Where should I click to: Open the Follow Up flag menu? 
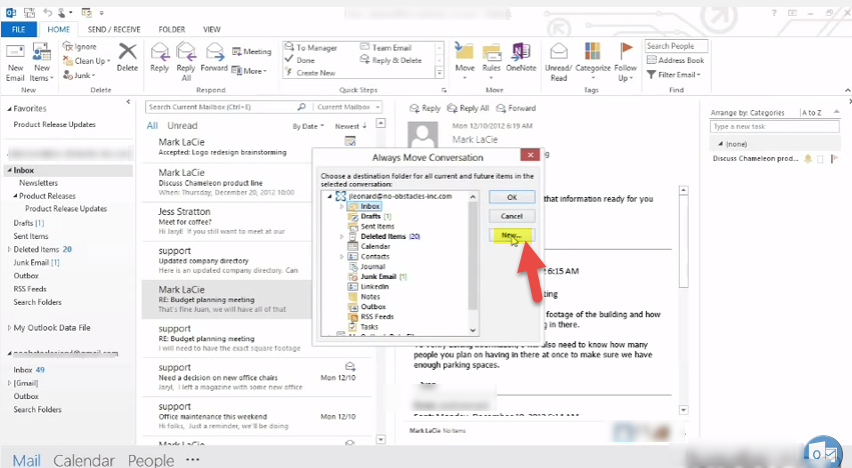pyautogui.click(x=625, y=62)
